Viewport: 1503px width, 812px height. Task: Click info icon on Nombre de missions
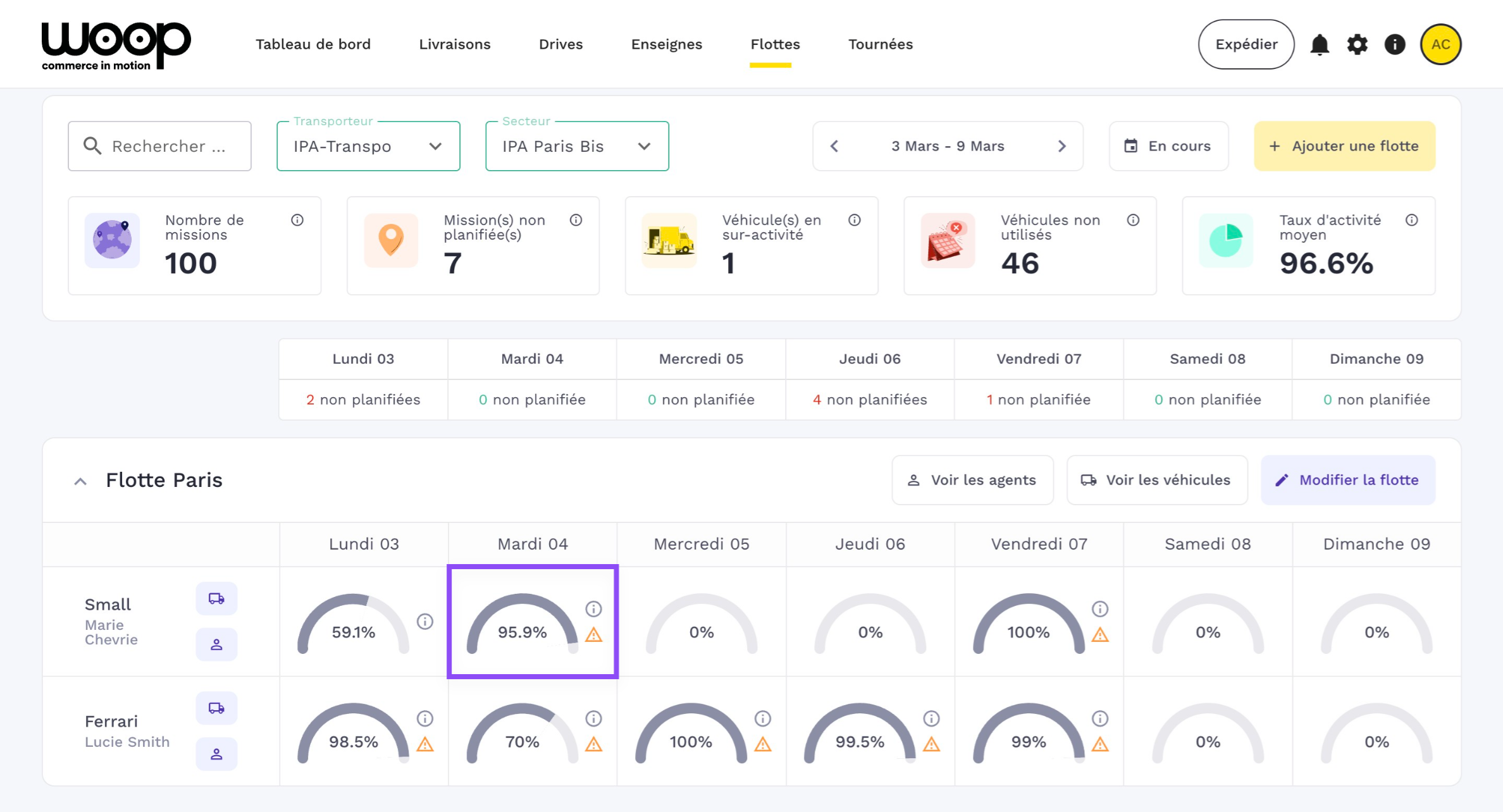297,220
